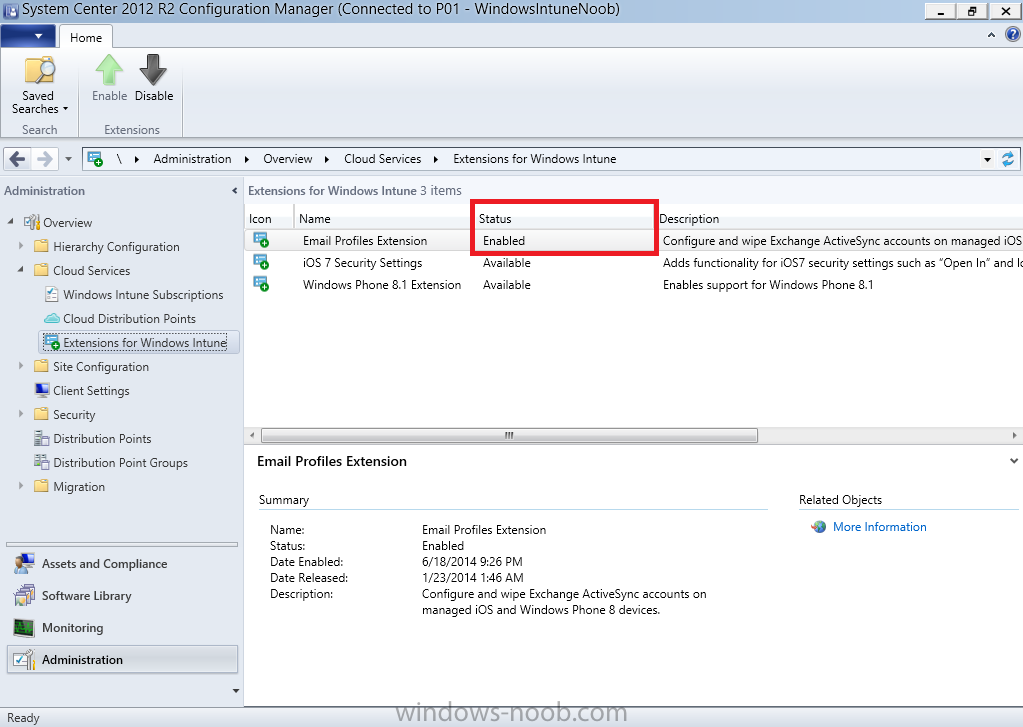The height and width of the screenshot is (727, 1023).
Task: Click the Administration workspace icon
Action: [24, 659]
